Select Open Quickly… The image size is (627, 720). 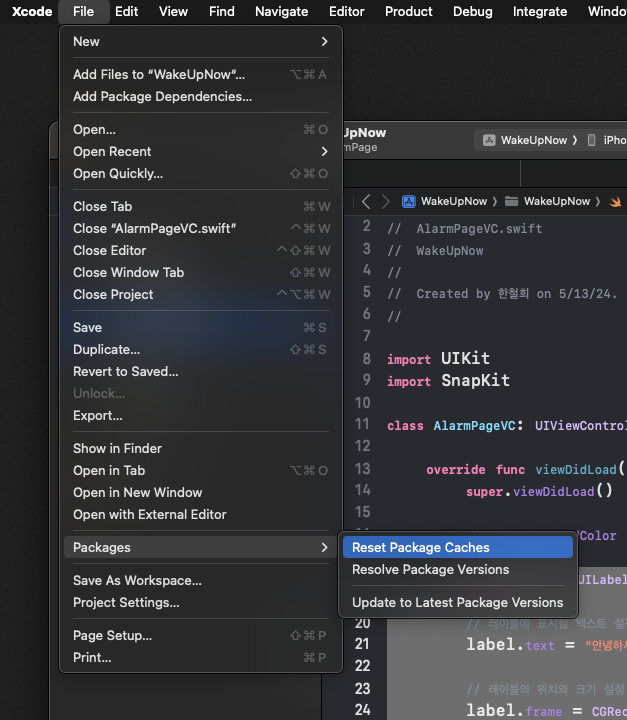(201, 174)
